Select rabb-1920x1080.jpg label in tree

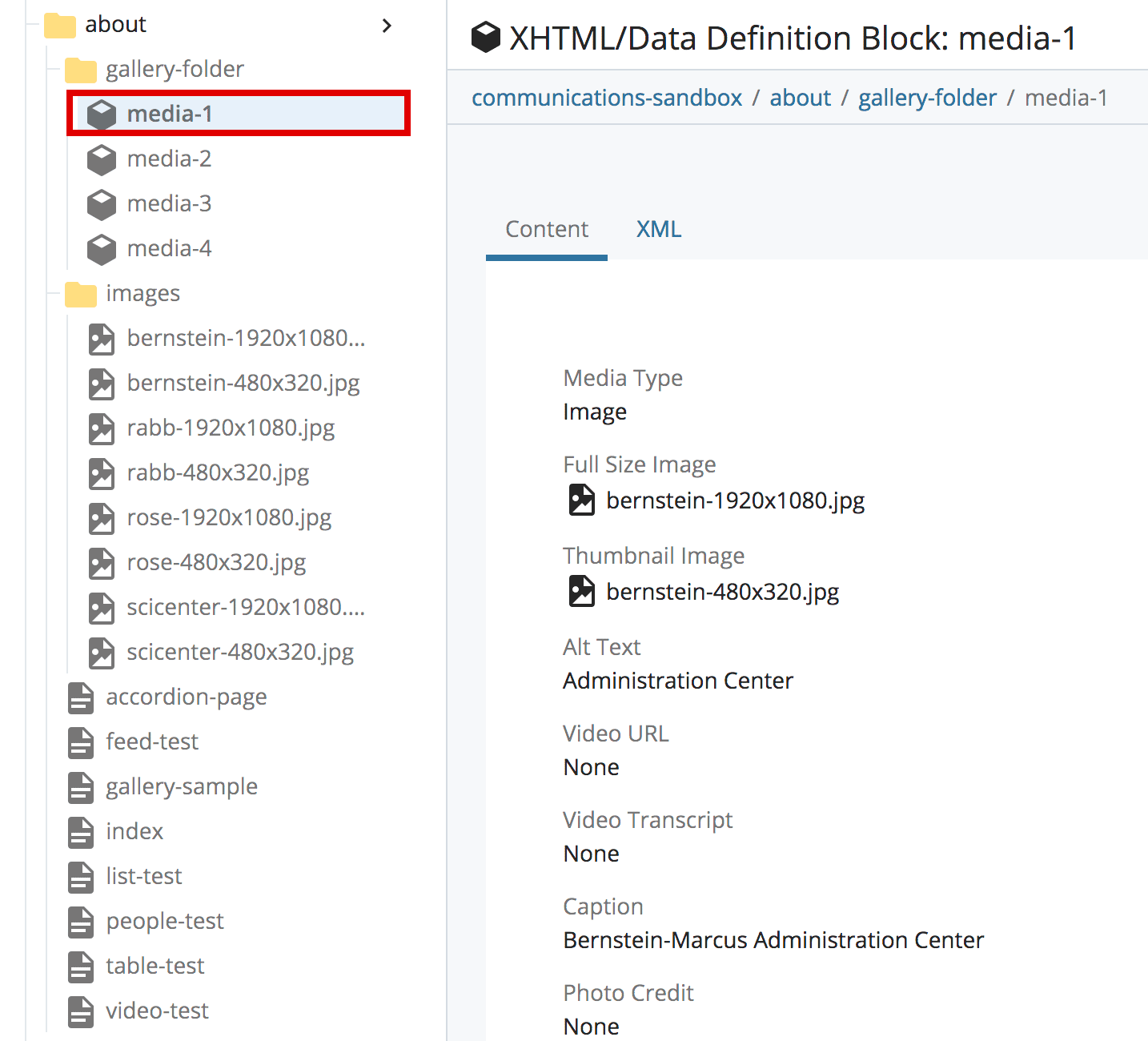231,428
